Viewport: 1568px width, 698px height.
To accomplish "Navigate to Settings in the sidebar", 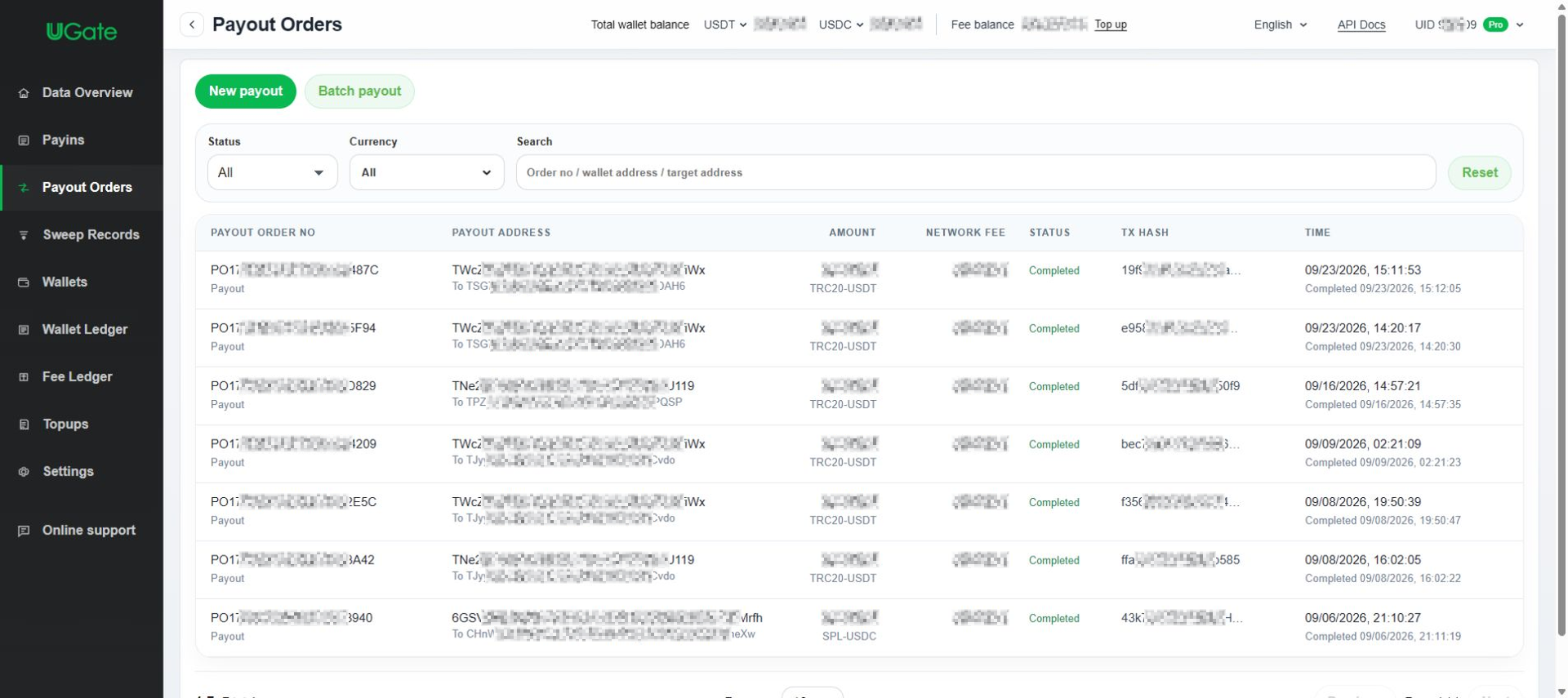I will (82, 472).
